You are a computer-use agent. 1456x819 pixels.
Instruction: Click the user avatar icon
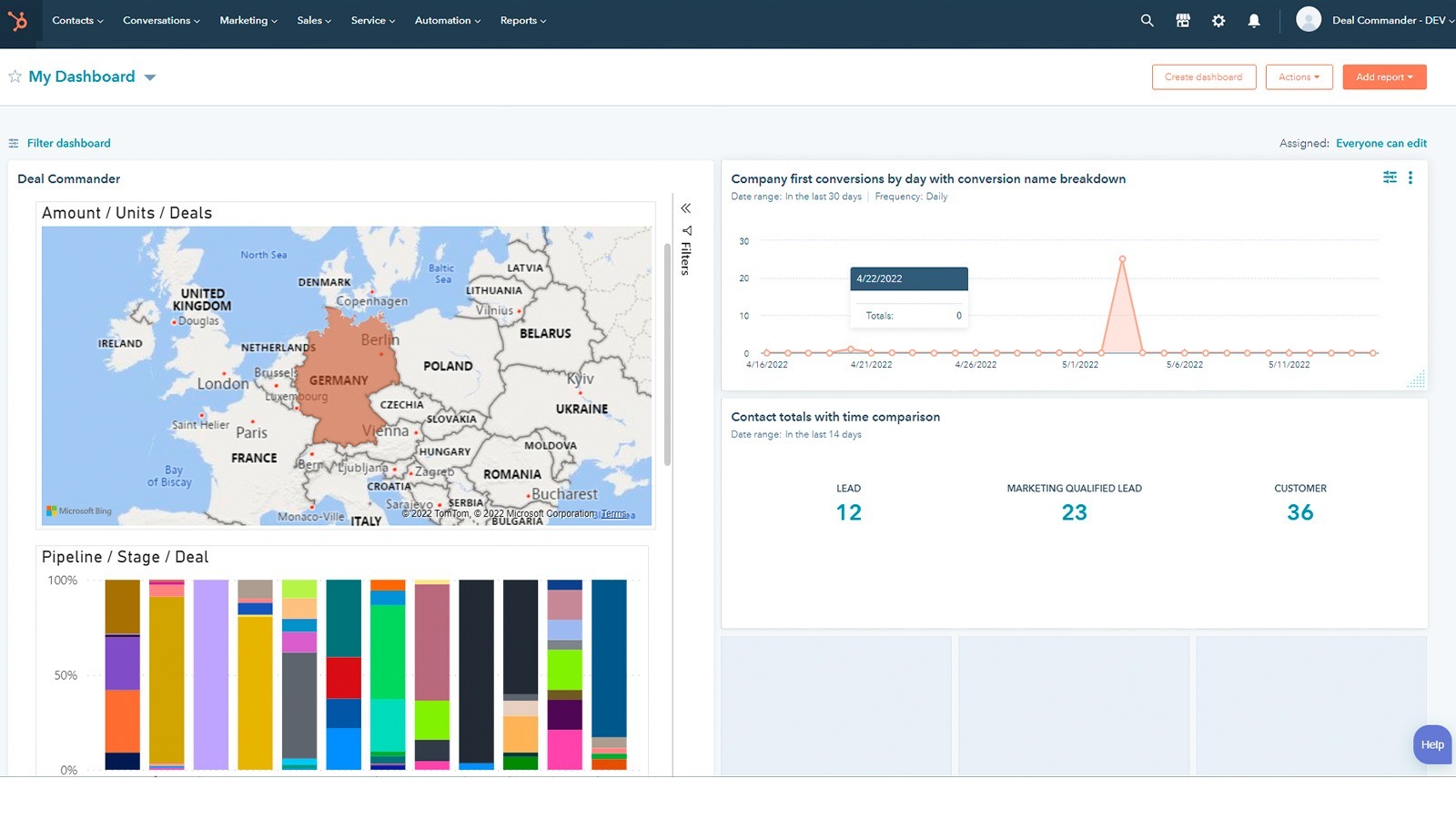coord(1308,19)
